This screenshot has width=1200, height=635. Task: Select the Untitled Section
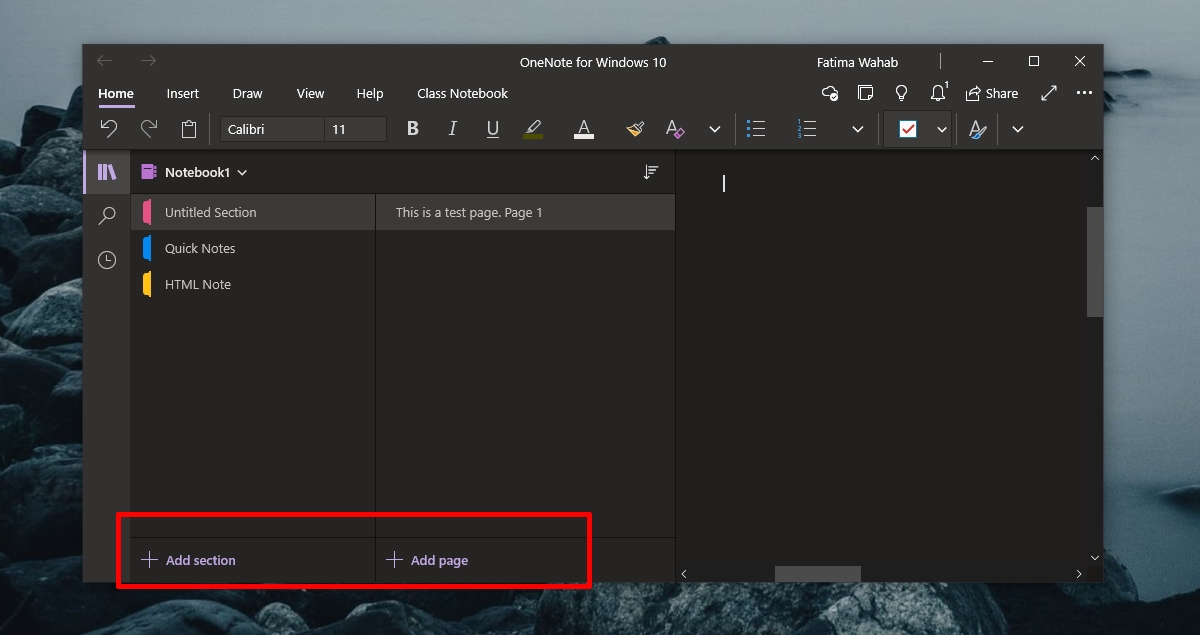(x=253, y=212)
